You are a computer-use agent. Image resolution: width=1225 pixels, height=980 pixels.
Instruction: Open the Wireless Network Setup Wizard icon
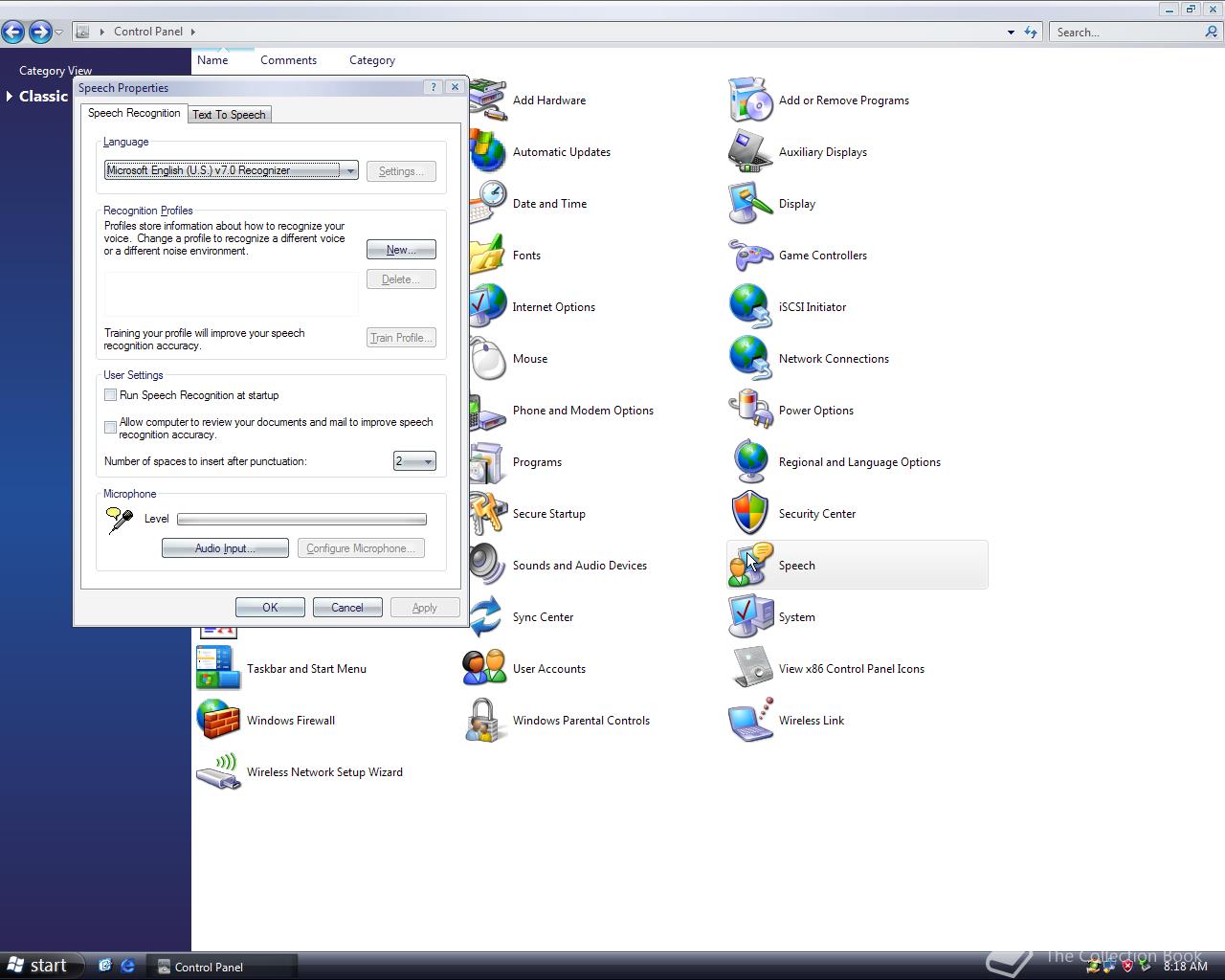pos(218,772)
